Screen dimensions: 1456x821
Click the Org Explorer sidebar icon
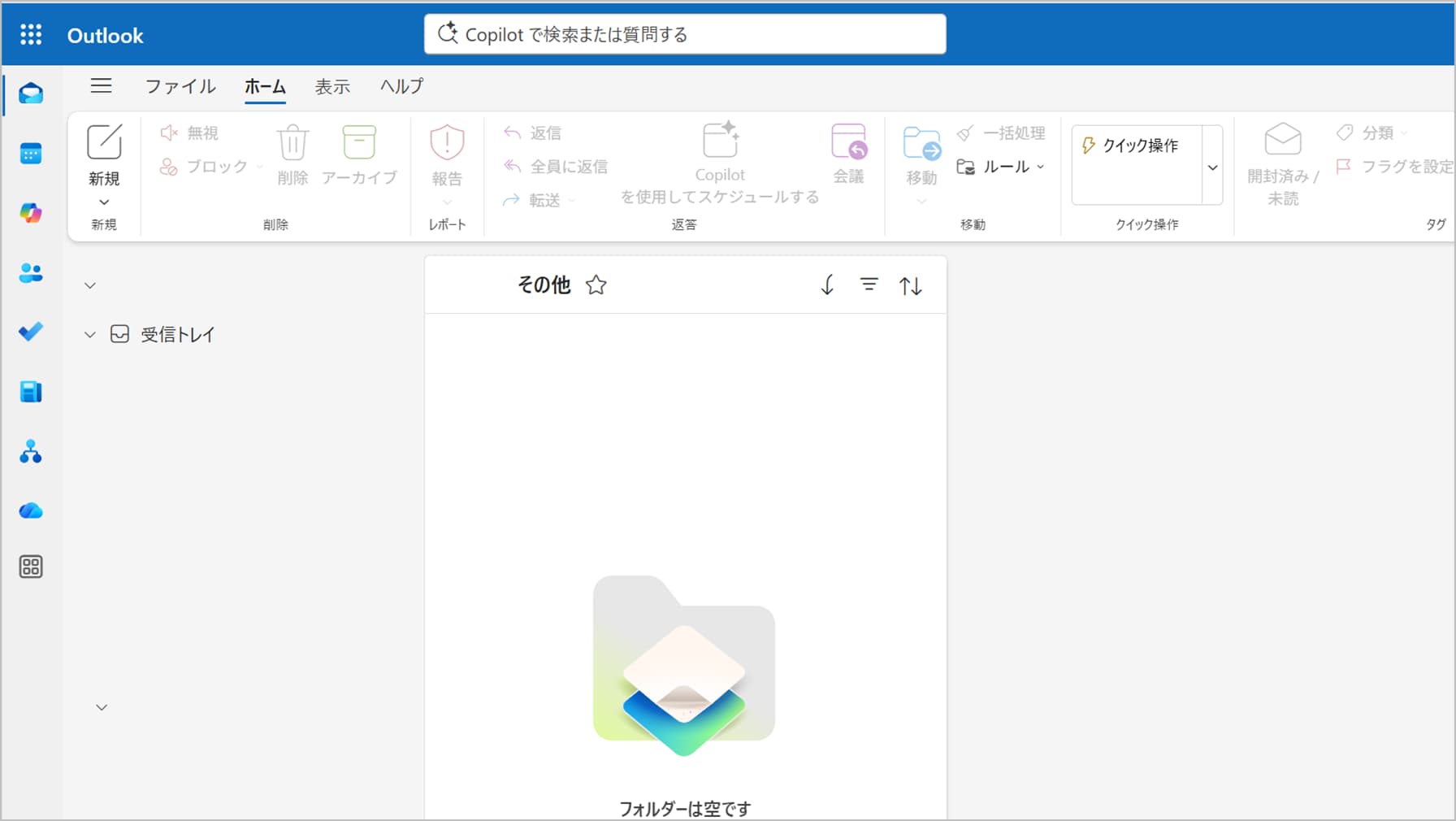pyautogui.click(x=31, y=451)
